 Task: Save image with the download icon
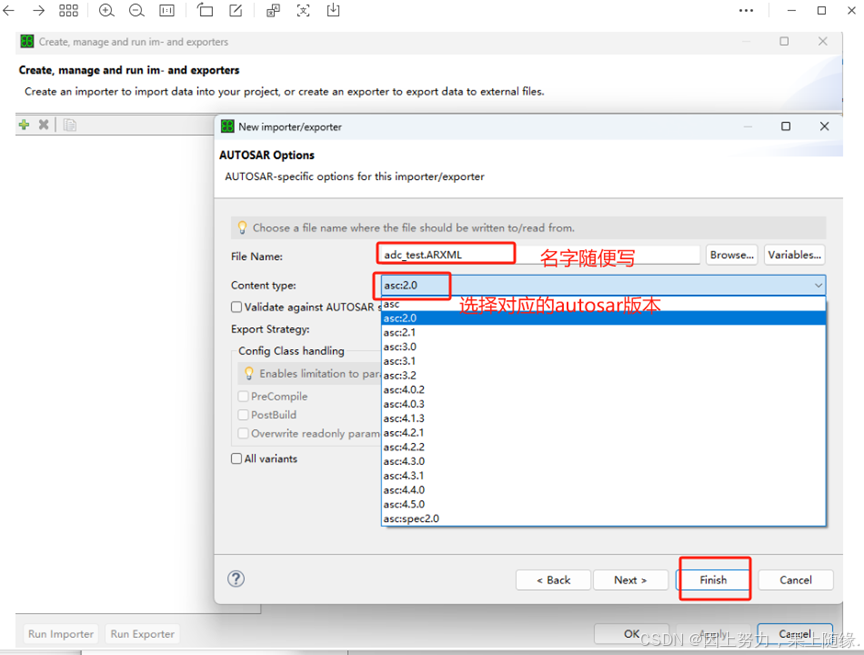(333, 10)
